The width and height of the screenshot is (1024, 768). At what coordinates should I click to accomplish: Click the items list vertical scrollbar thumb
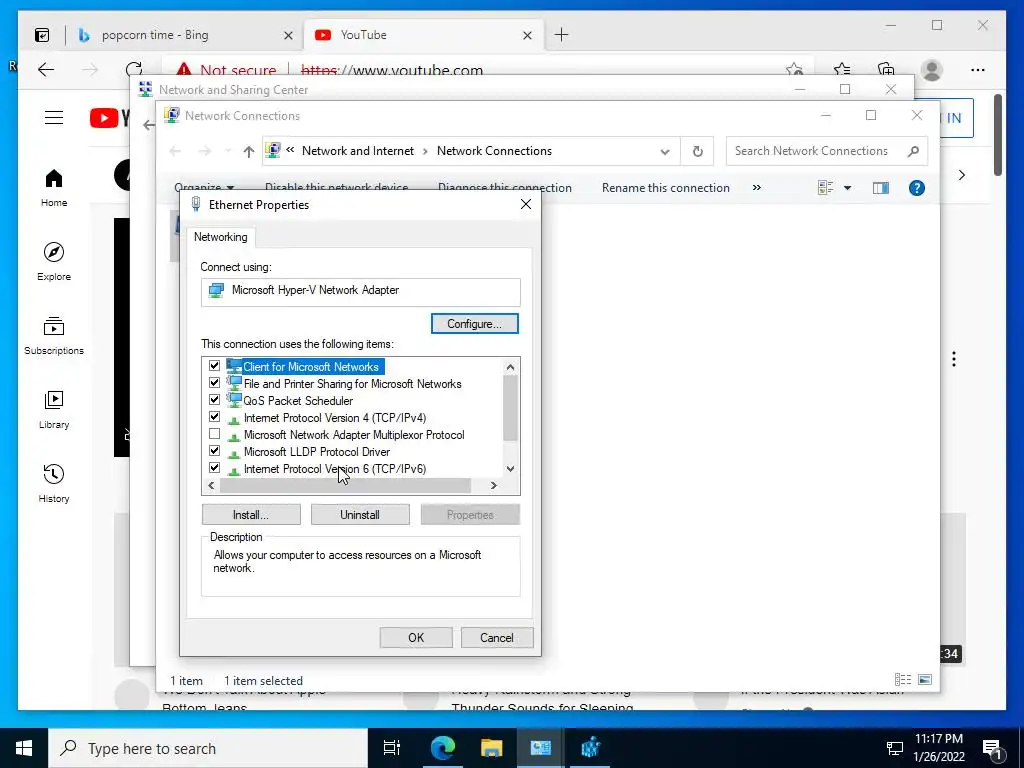pos(511,409)
